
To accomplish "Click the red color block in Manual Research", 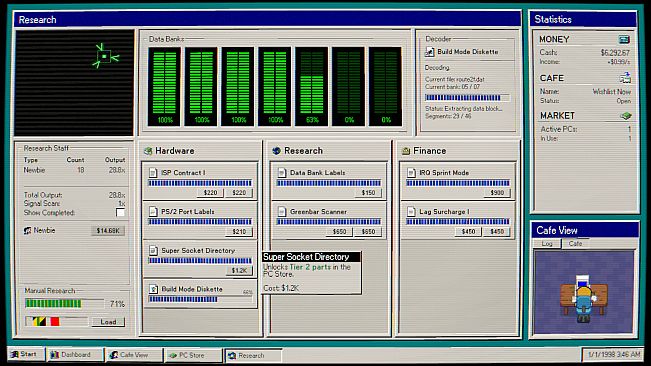I will click(x=55, y=321).
